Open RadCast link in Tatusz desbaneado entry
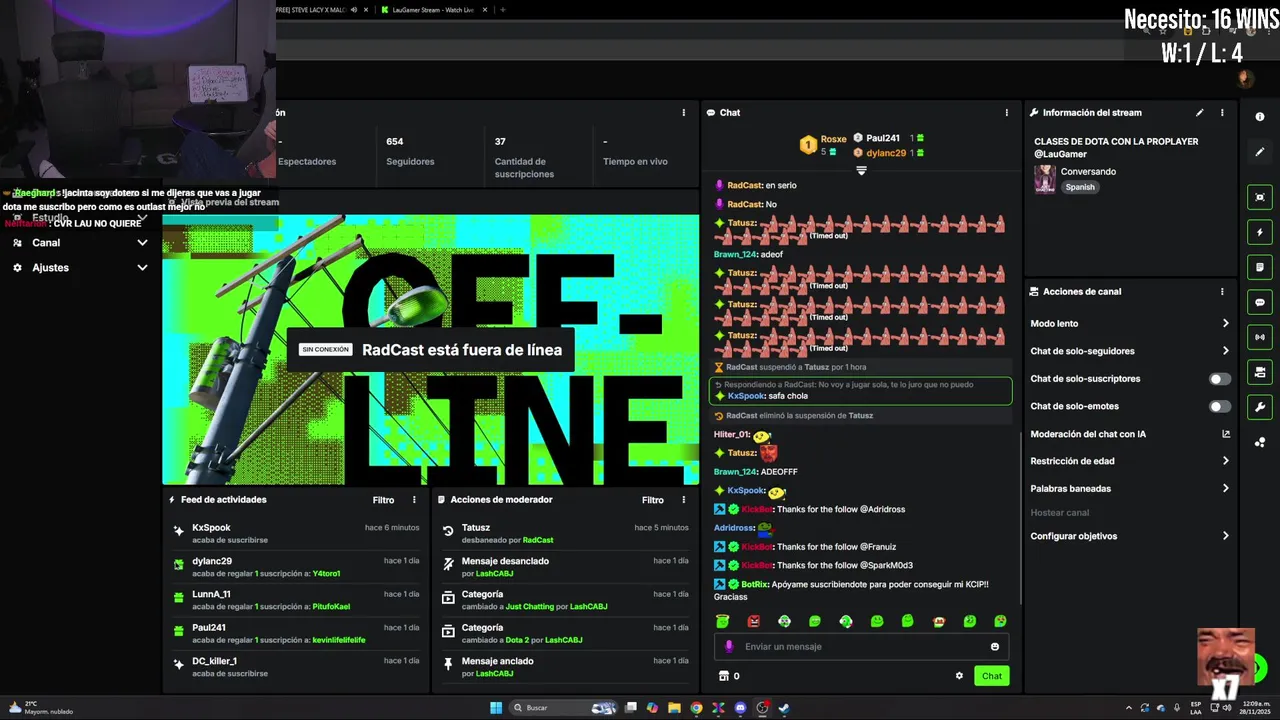 tap(538, 540)
